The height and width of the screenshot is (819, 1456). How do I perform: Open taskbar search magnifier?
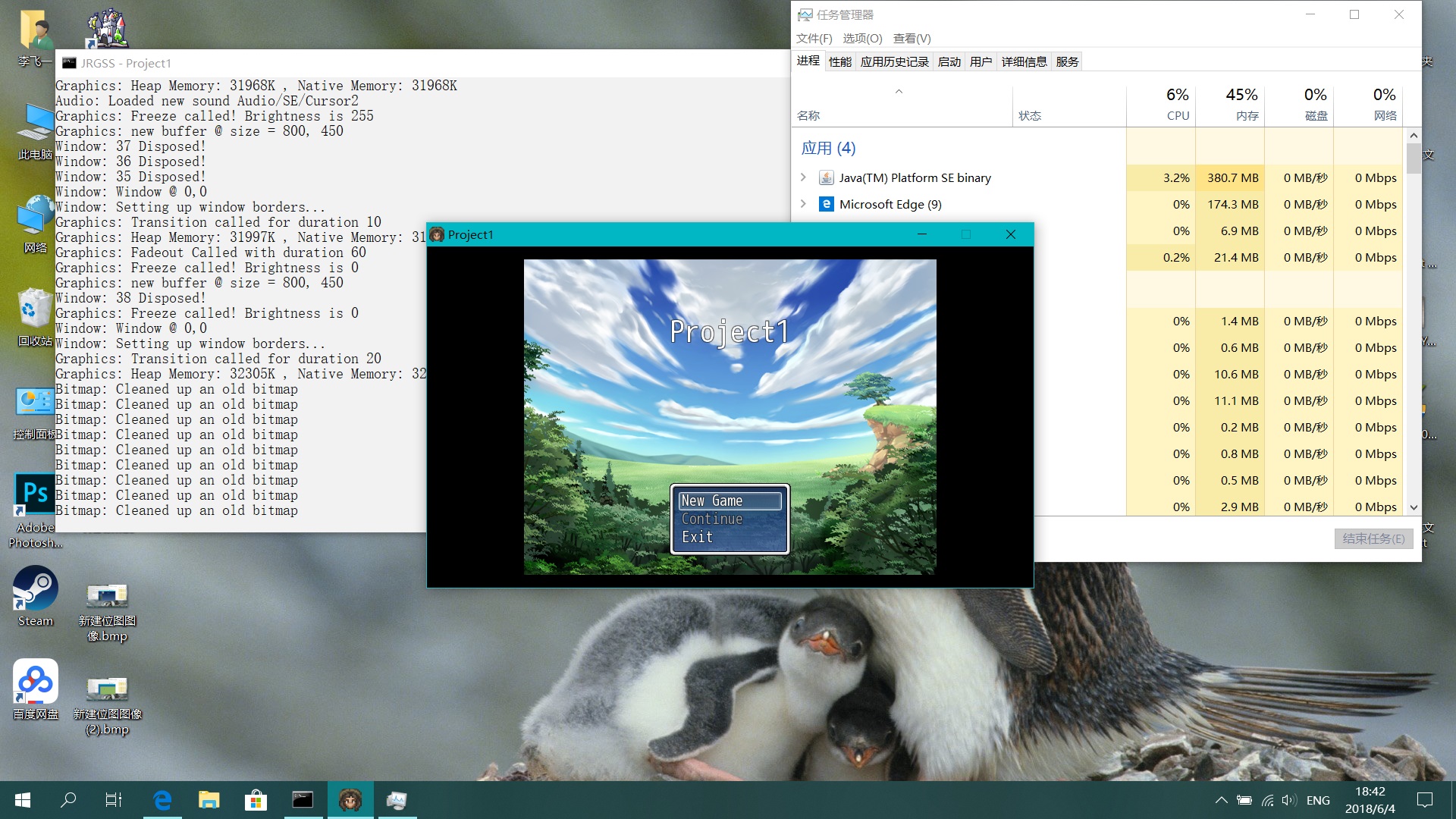(68, 800)
